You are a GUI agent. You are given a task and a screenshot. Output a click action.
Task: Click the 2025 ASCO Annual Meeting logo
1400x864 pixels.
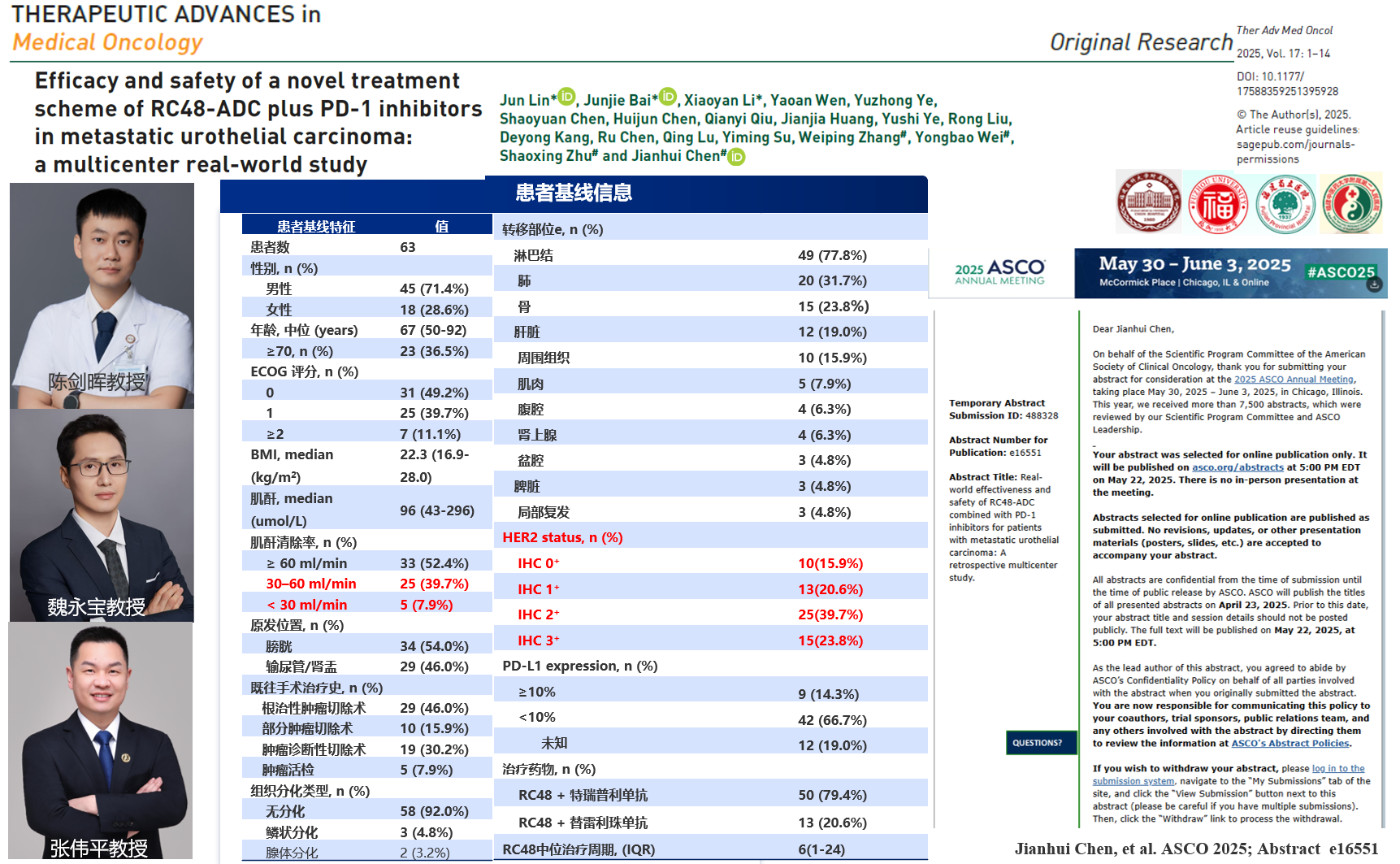pyautogui.click(x=1000, y=272)
